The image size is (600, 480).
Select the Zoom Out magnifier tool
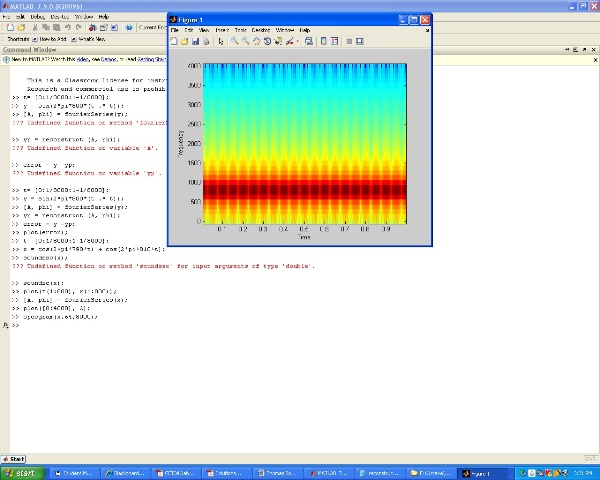(245, 41)
